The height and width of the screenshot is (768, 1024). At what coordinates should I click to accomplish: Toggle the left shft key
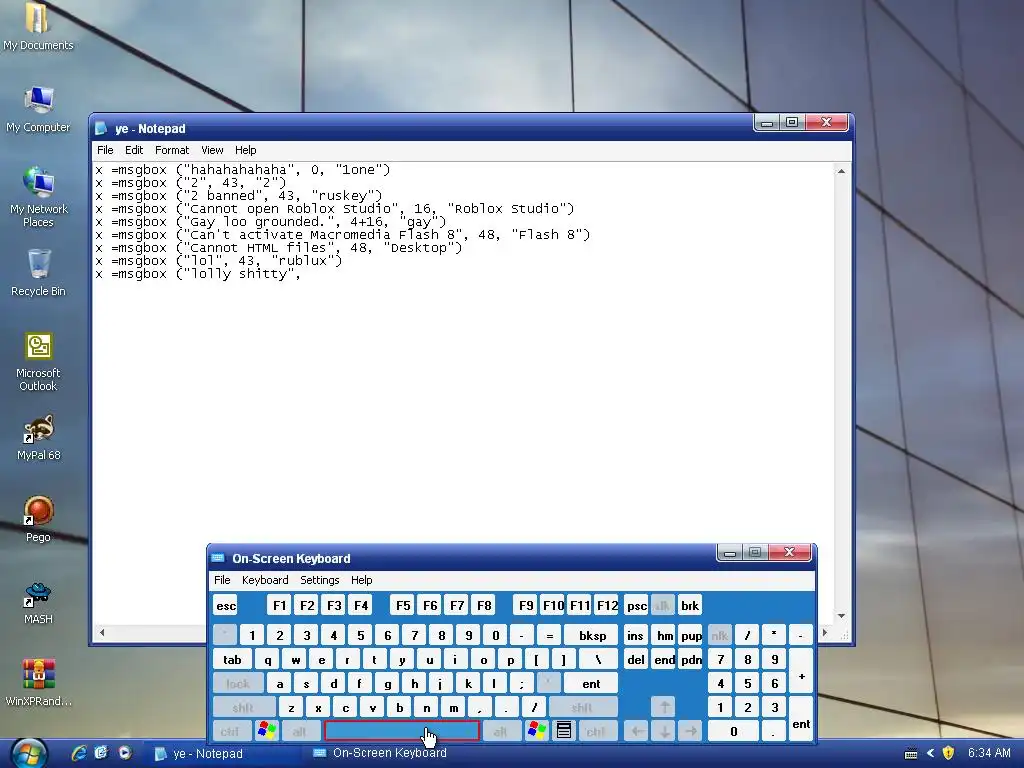pyautogui.click(x=243, y=707)
